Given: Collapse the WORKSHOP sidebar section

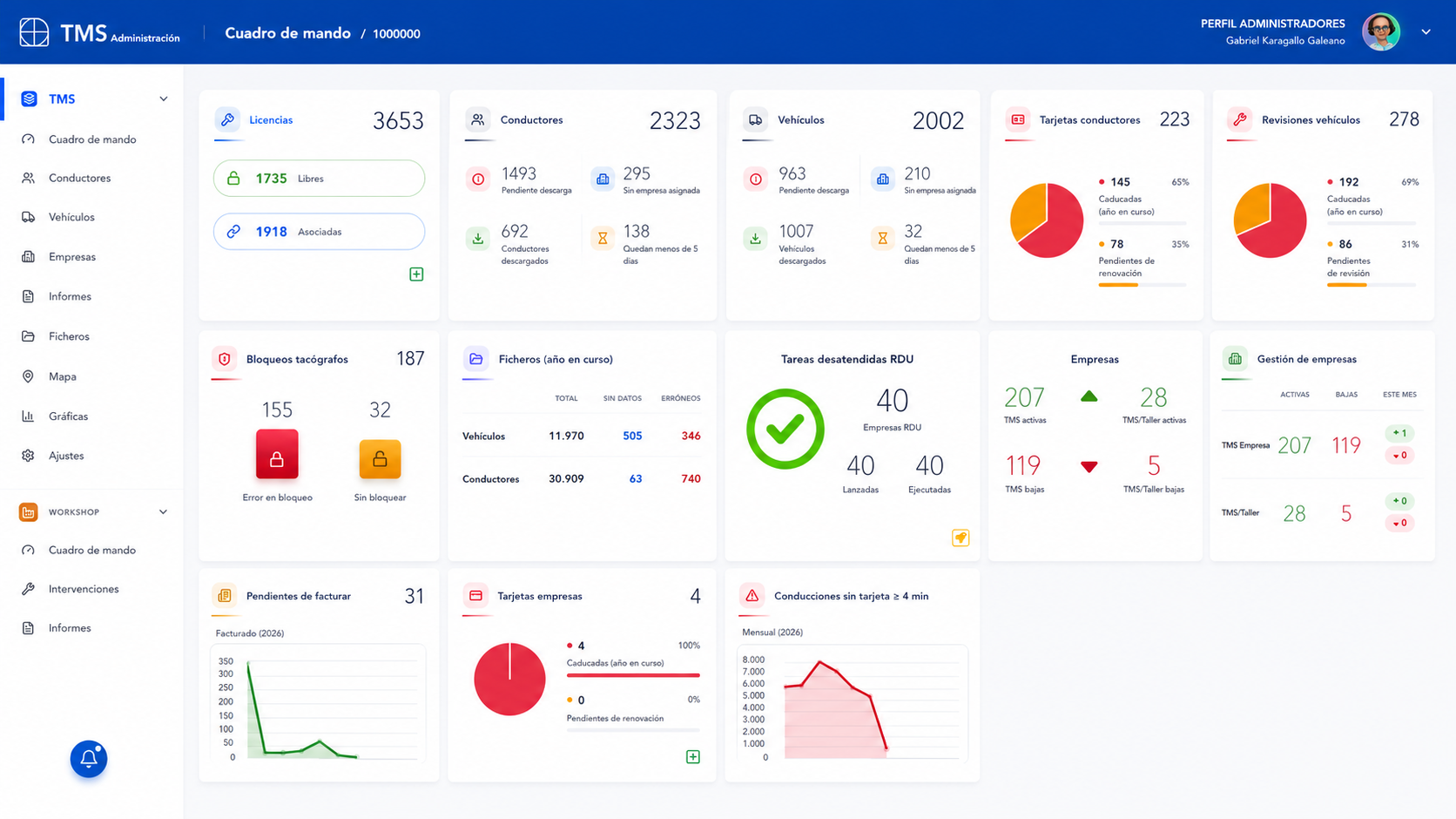Looking at the screenshot, I should [164, 512].
